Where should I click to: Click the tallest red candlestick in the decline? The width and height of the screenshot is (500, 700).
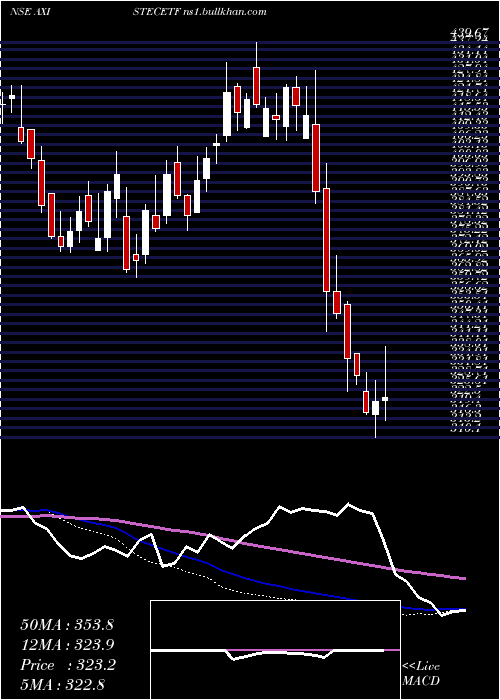[x=327, y=240]
